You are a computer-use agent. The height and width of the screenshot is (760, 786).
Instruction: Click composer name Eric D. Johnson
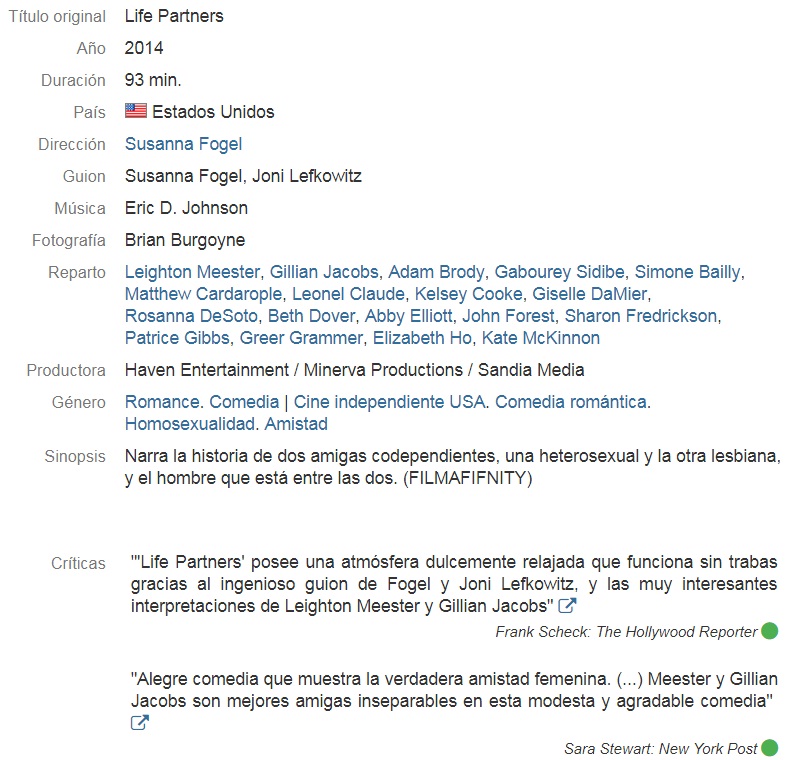coord(186,208)
